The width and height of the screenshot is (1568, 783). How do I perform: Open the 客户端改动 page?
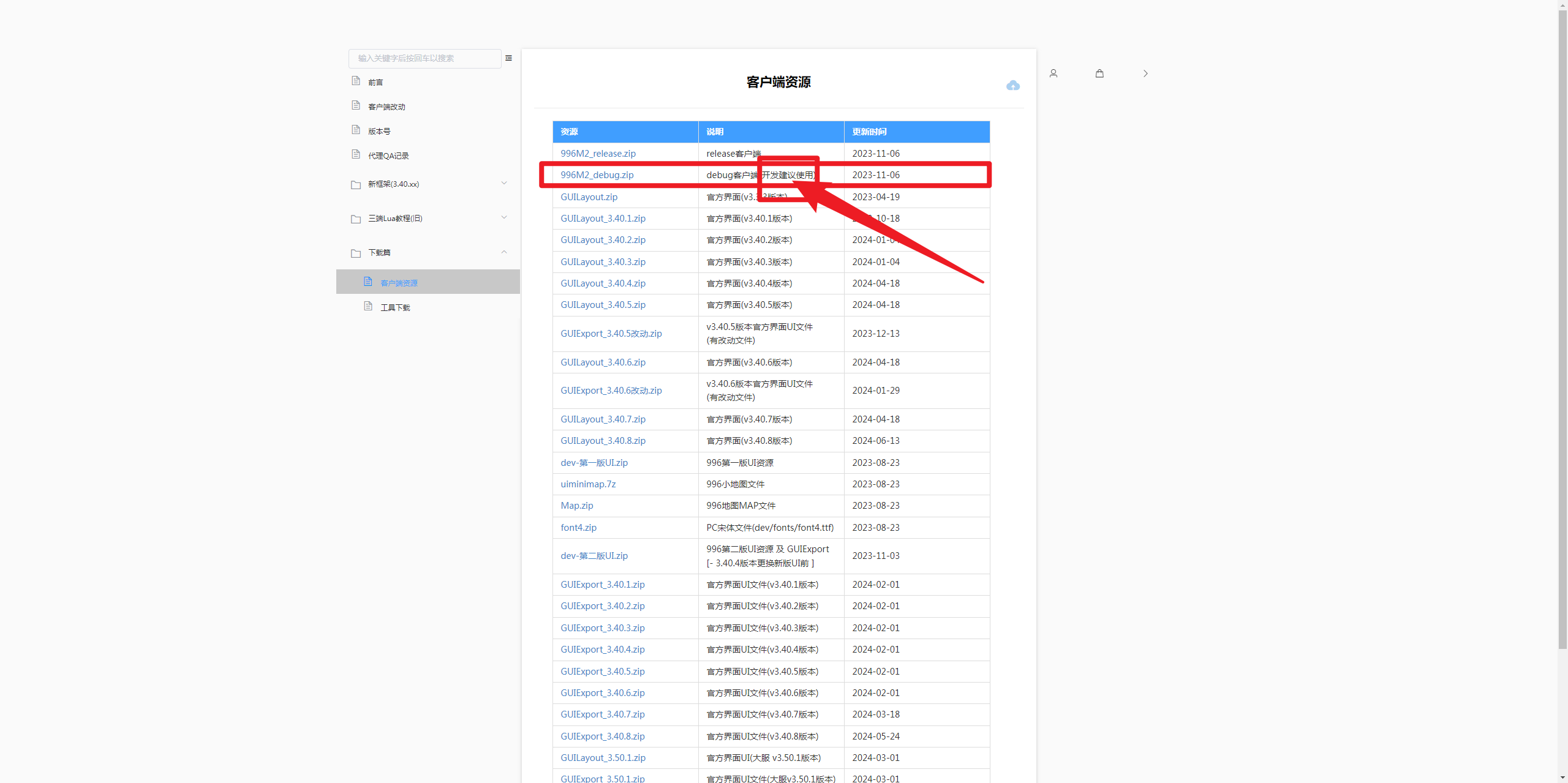(x=386, y=107)
